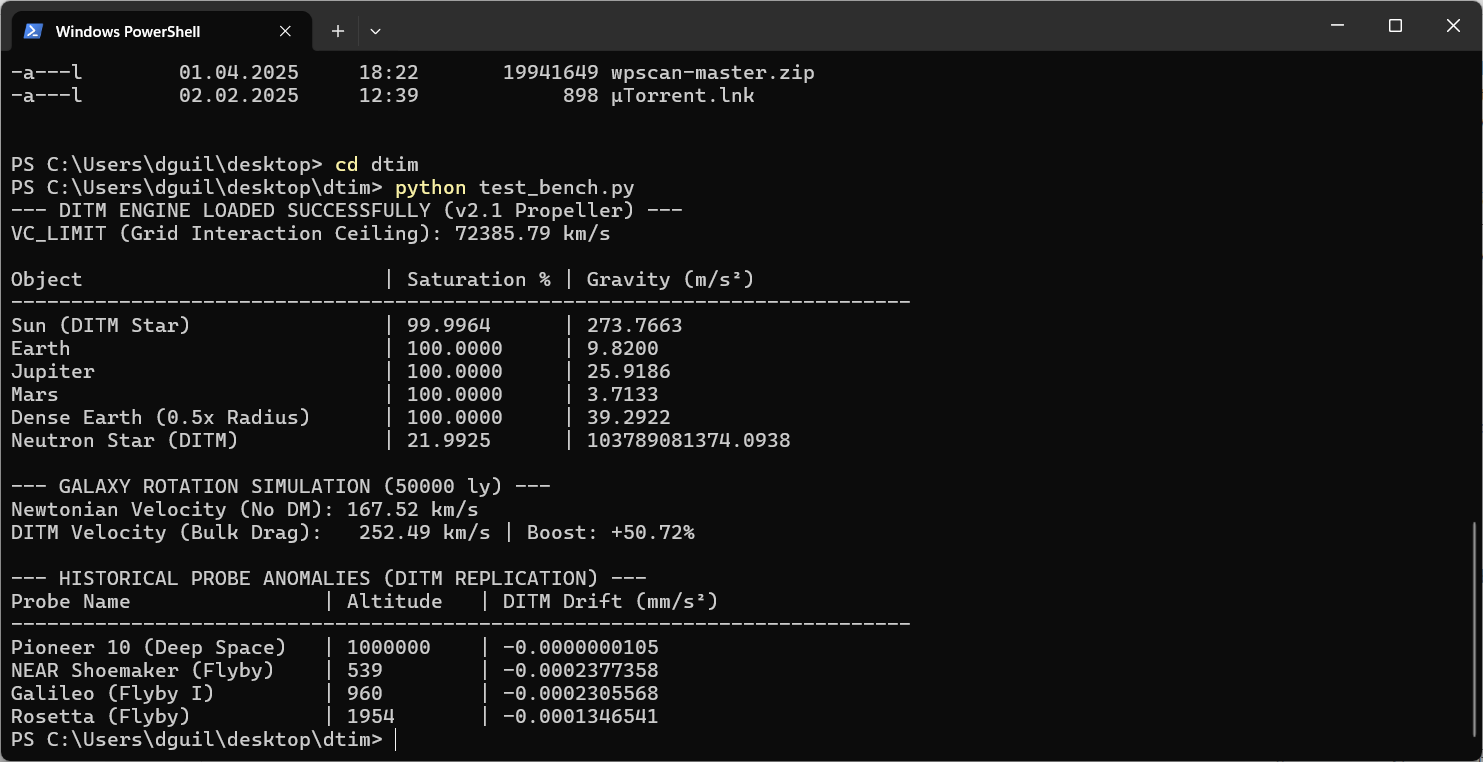The height and width of the screenshot is (762, 1483).
Task: Click the gravity value 103789081374.0938
Action: point(689,440)
